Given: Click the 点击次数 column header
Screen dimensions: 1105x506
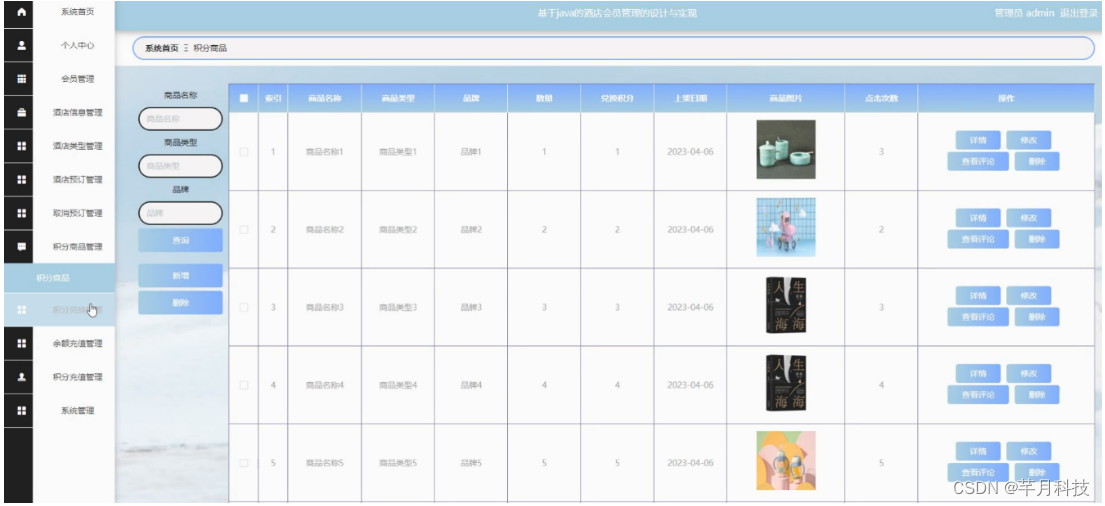Looking at the screenshot, I should click(x=881, y=99).
